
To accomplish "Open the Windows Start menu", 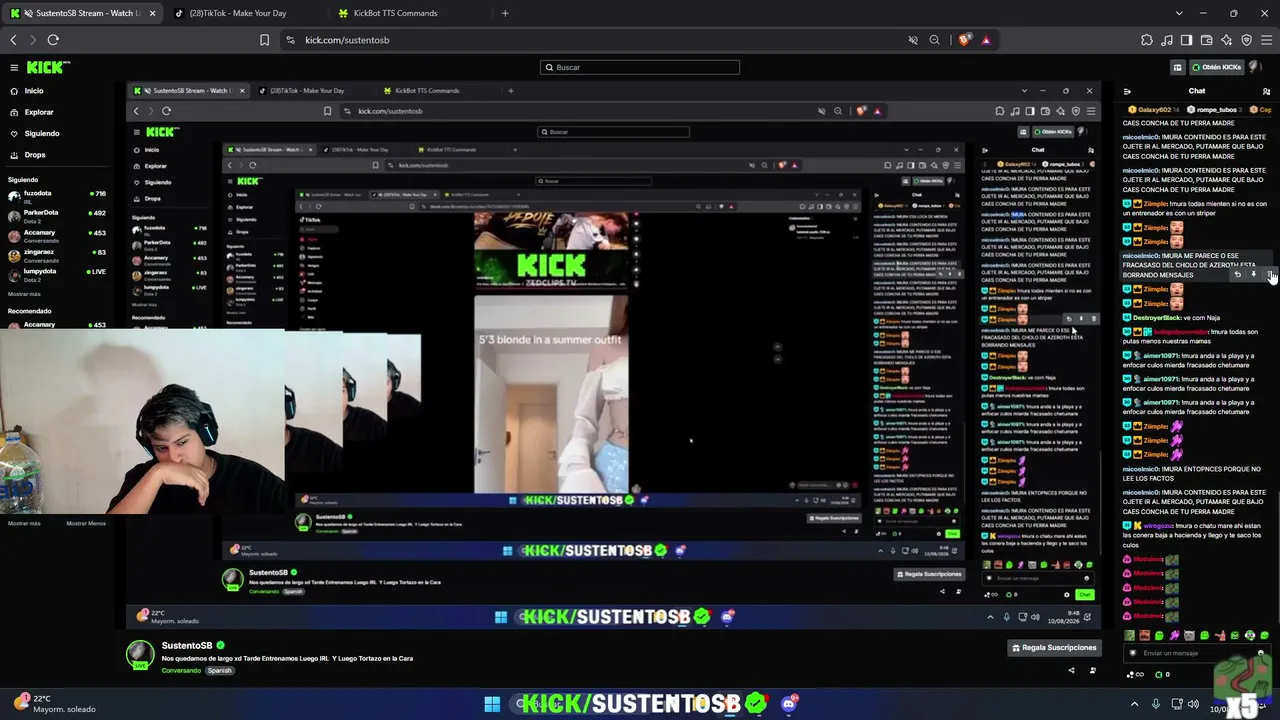I will (x=492, y=704).
